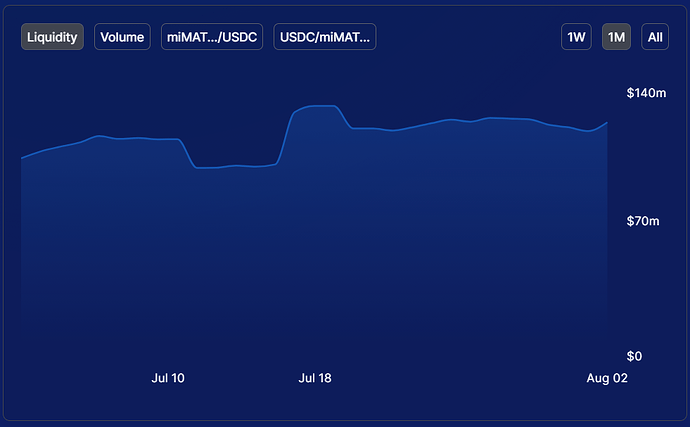Click the $0 y-axis label
Screen dimensions: 690x427
tap(634, 356)
